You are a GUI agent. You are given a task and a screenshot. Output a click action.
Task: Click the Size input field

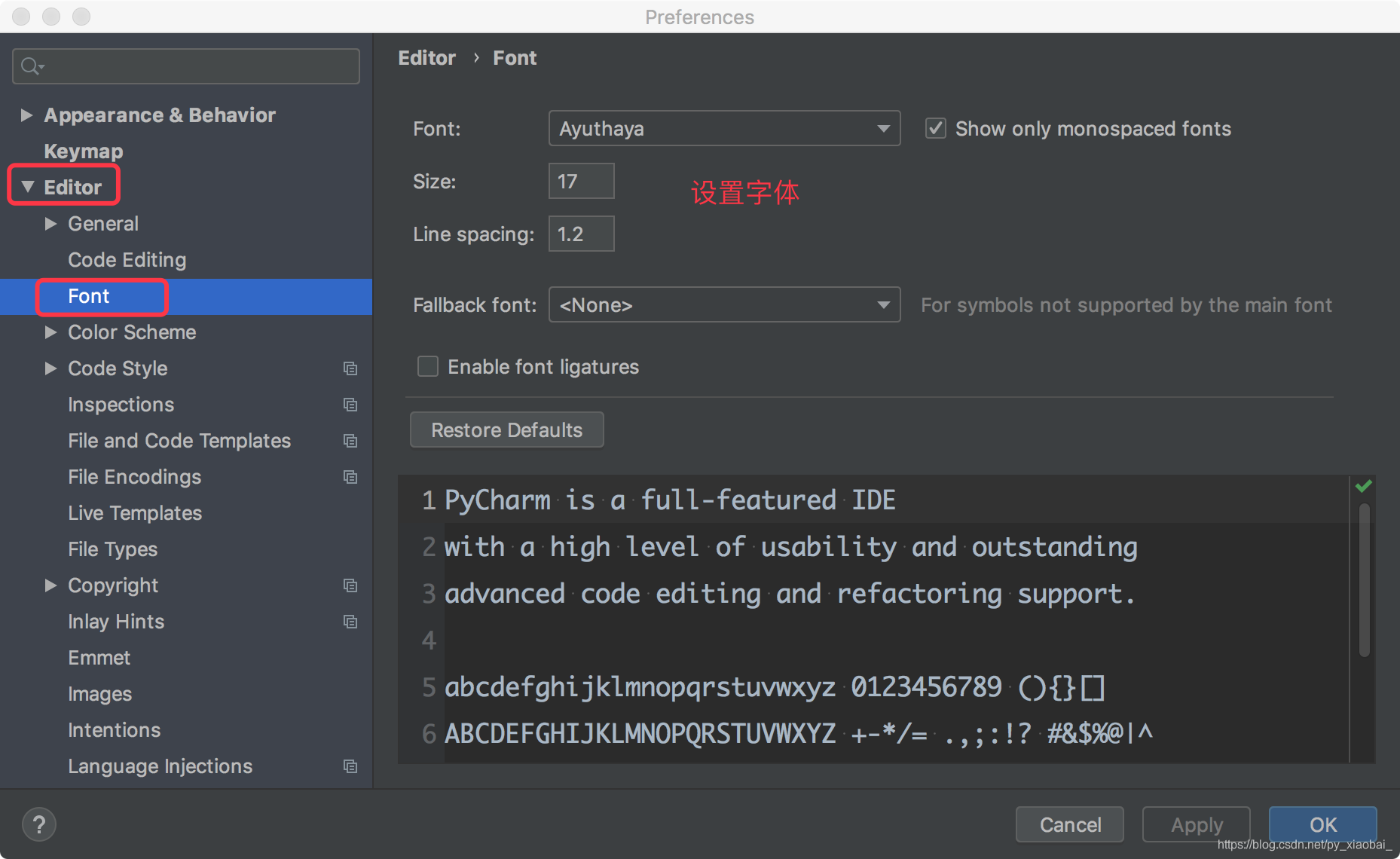(x=582, y=181)
